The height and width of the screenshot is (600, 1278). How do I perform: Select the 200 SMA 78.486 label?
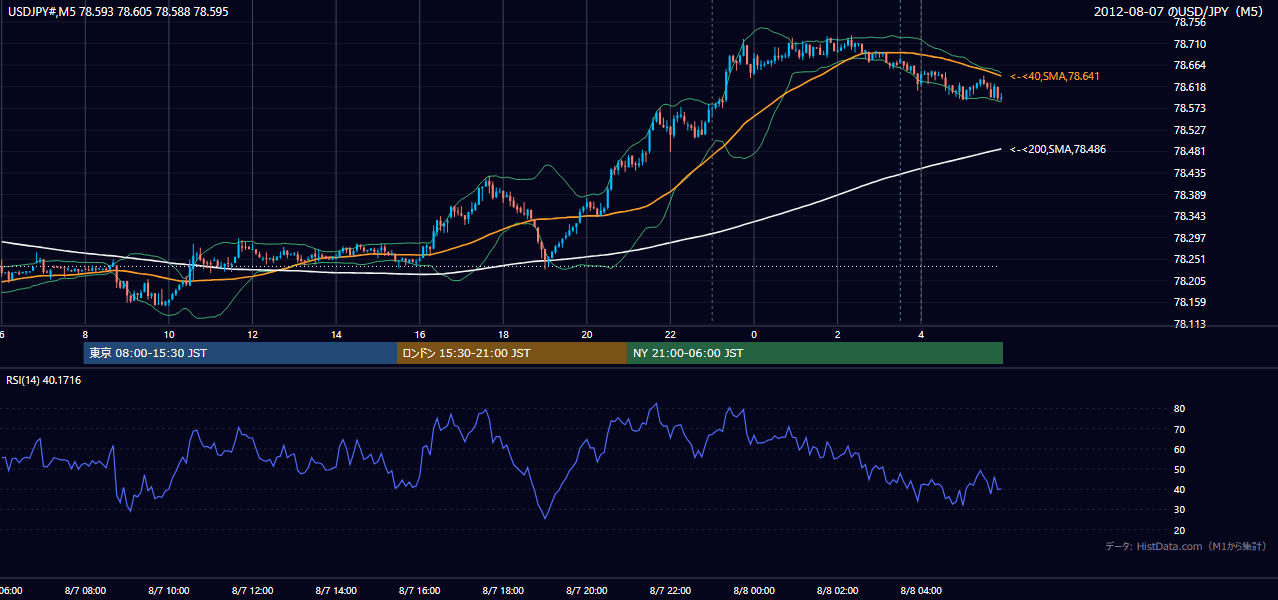[x=1058, y=149]
